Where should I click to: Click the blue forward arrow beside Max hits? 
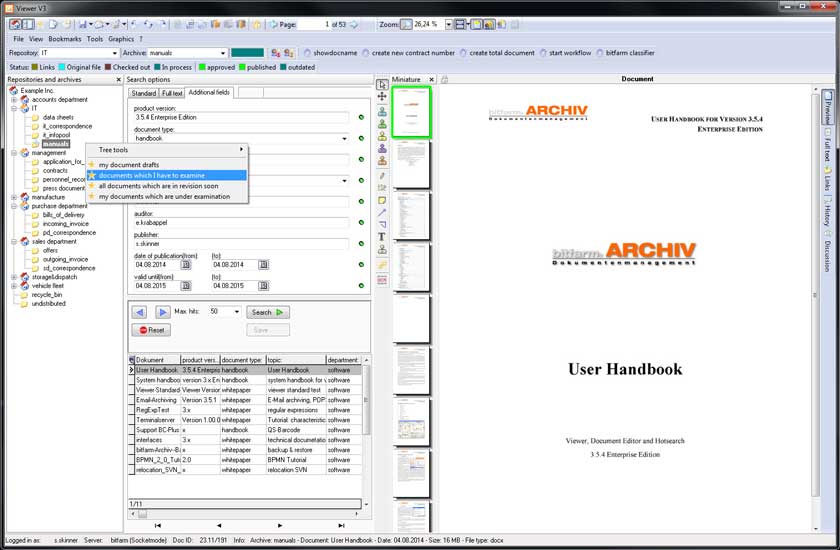163,312
